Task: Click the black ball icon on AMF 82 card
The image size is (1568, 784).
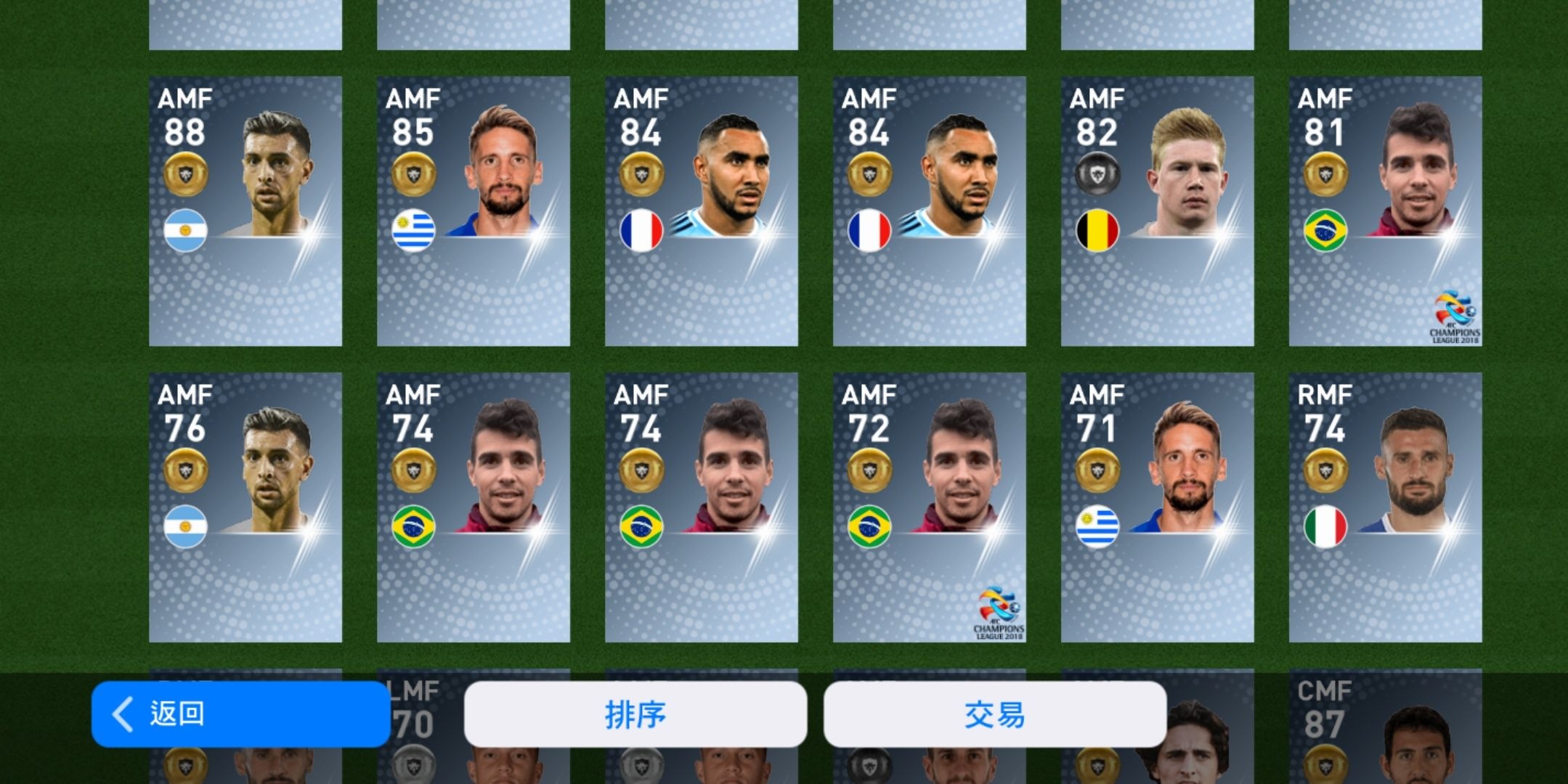Action: [x=1097, y=175]
